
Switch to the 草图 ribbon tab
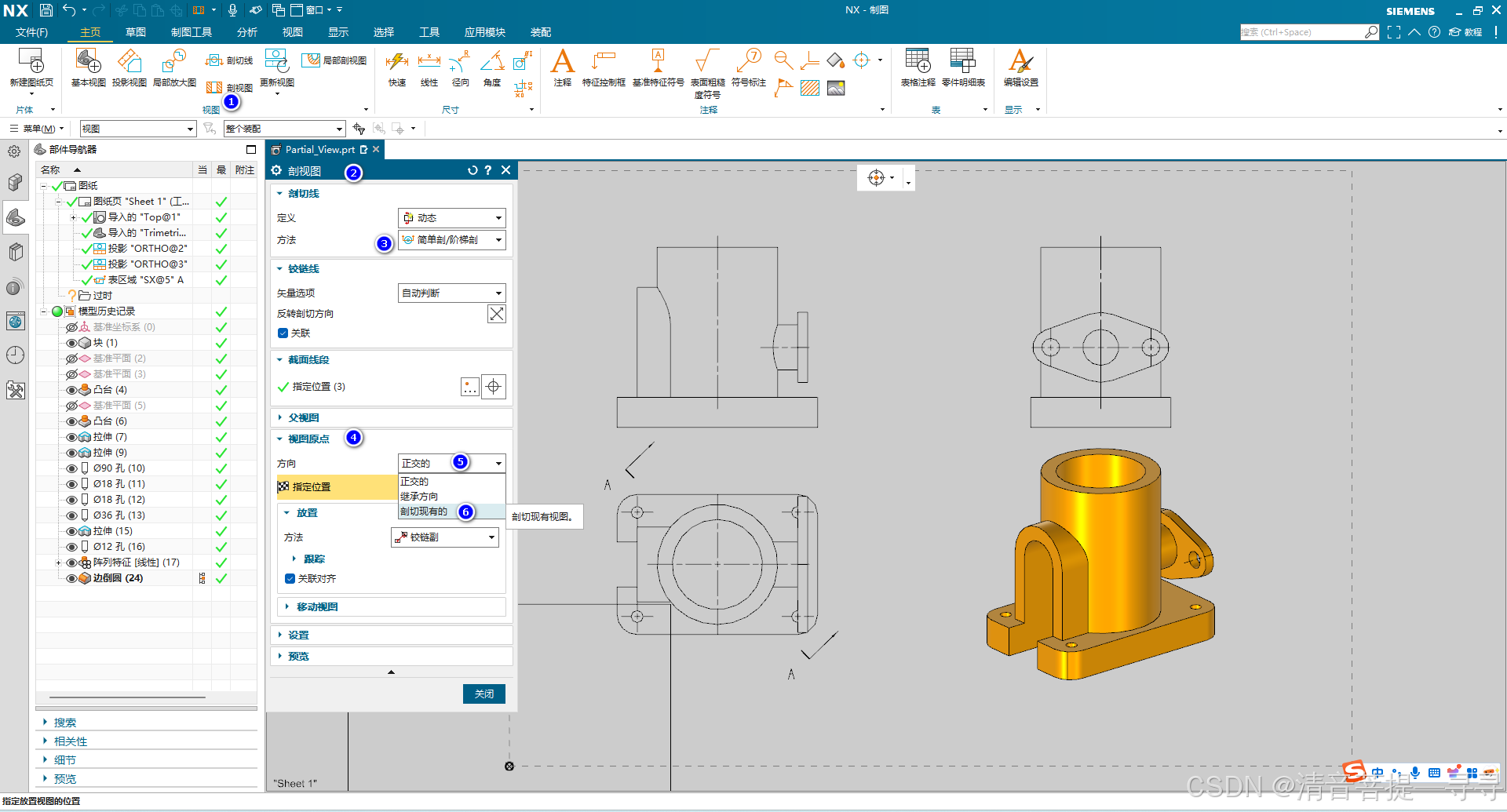136,32
